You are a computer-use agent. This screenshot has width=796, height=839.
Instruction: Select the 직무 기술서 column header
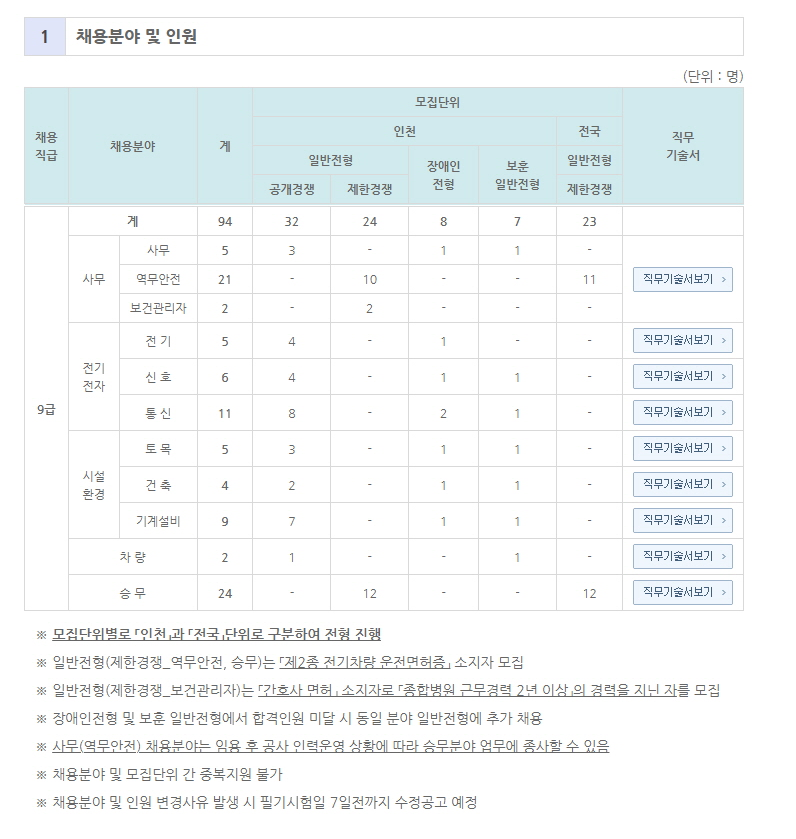click(x=682, y=146)
